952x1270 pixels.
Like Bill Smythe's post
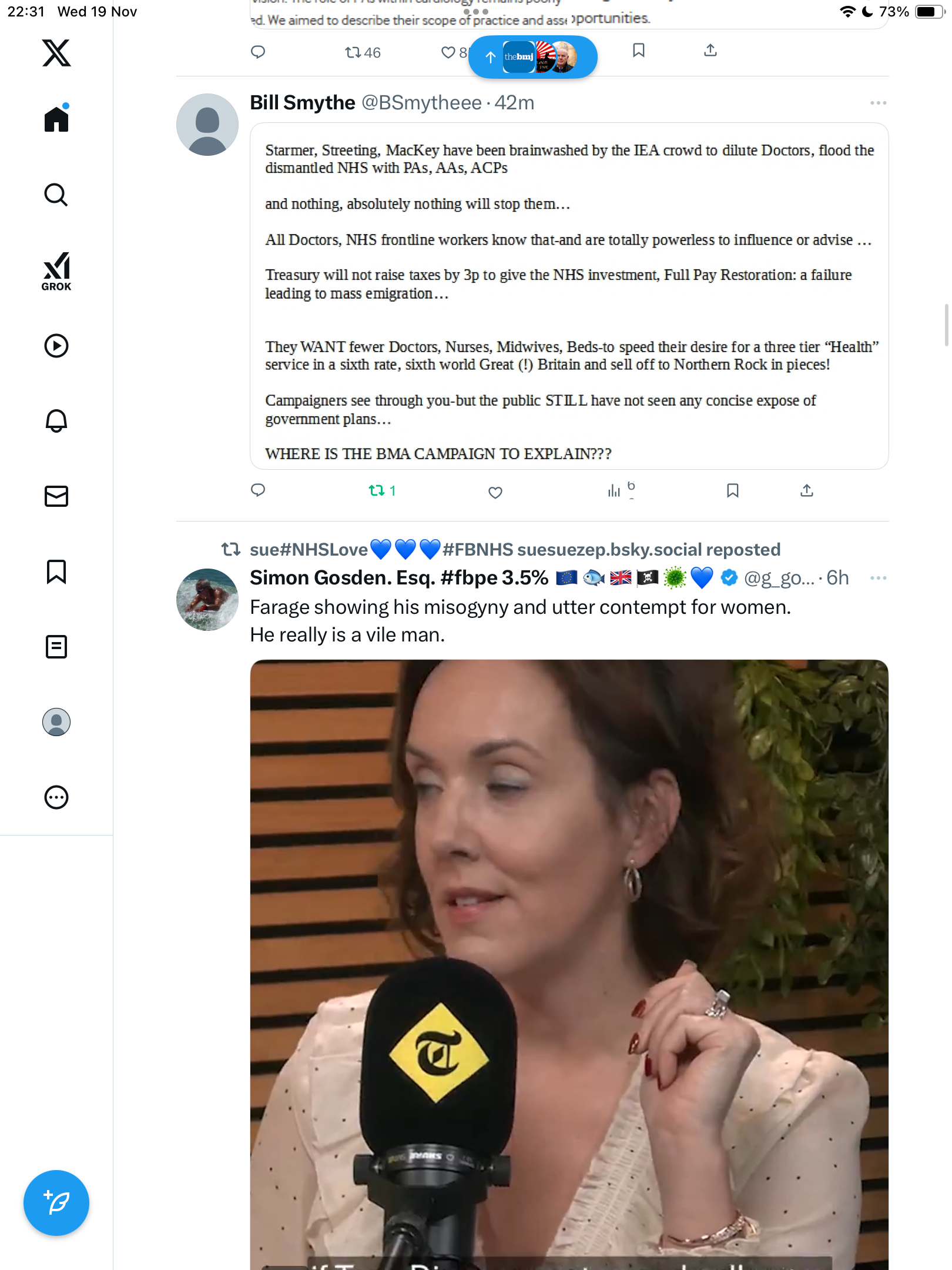coord(495,492)
